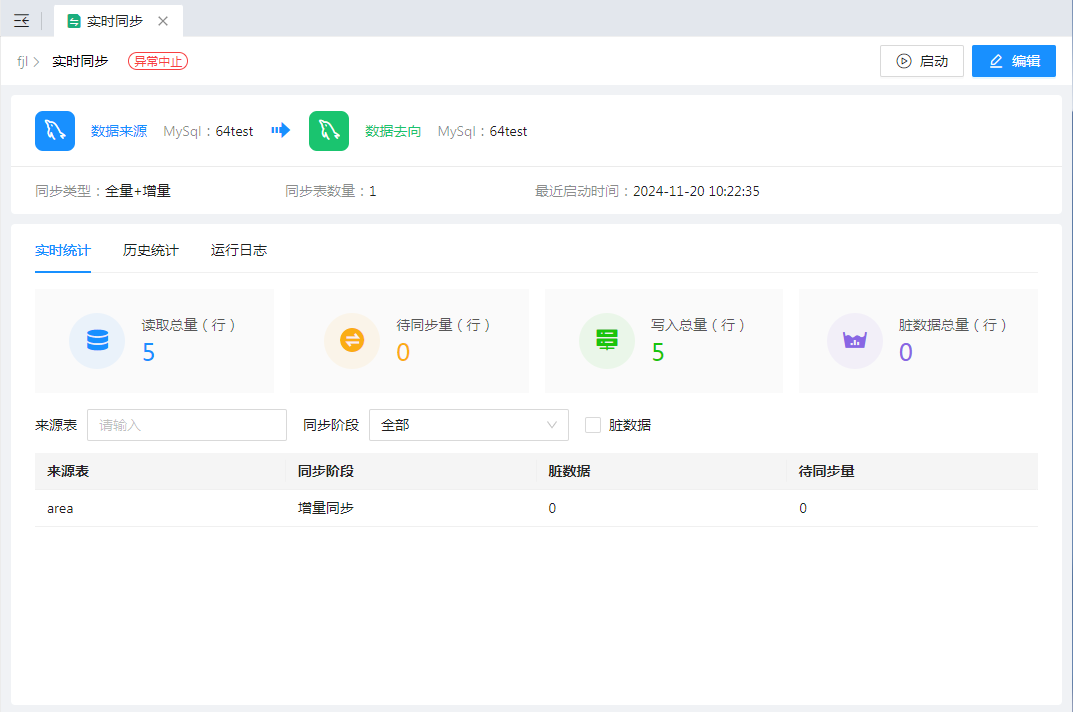The height and width of the screenshot is (712, 1073).
Task: Click the read total database icon
Action: click(97, 340)
